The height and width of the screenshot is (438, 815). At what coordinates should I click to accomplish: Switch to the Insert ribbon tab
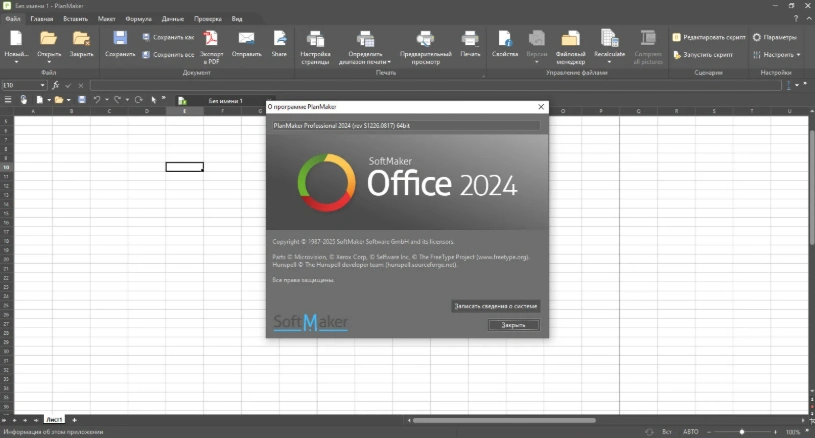point(75,19)
